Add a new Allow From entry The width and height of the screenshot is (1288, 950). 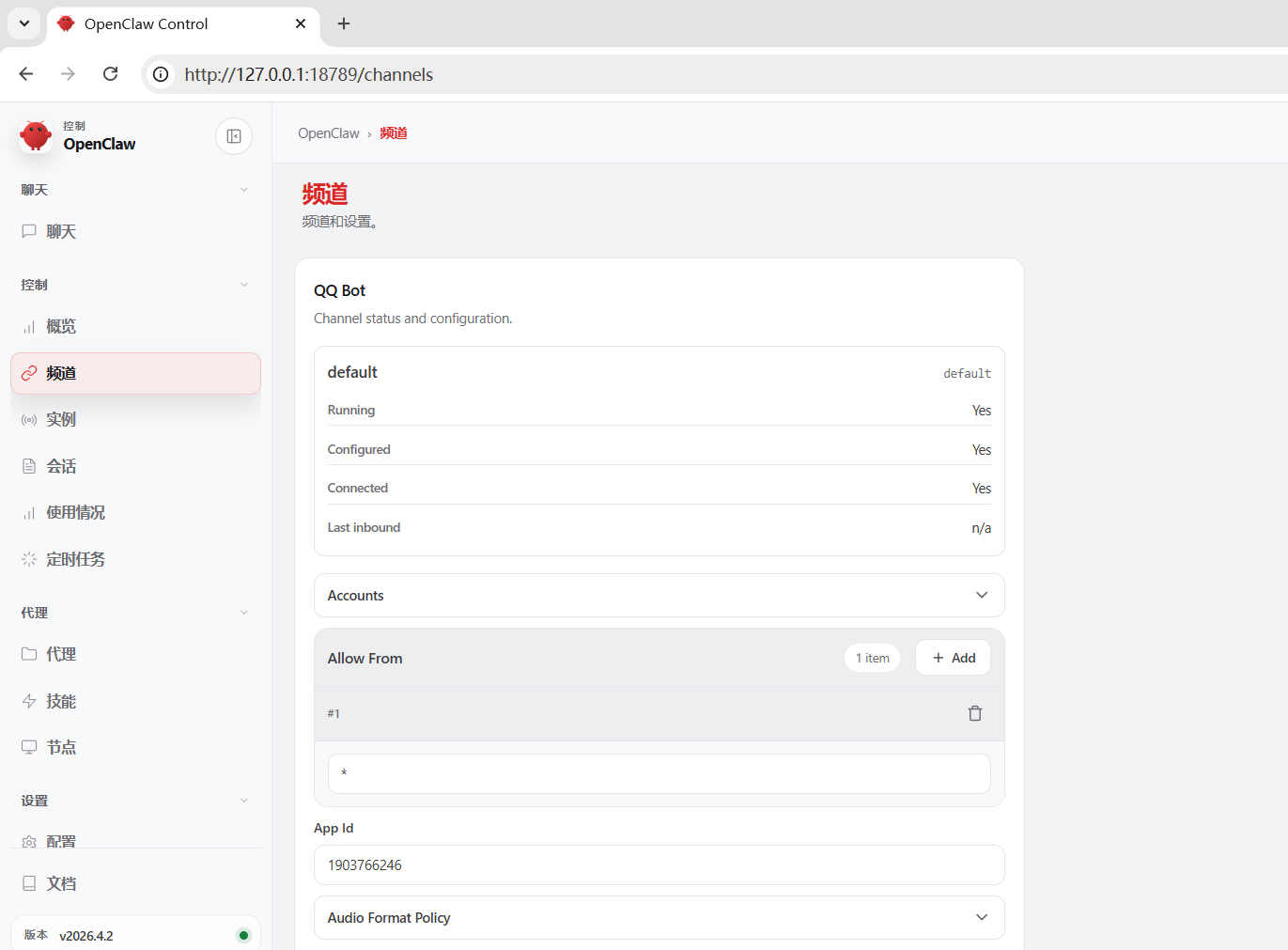(953, 658)
